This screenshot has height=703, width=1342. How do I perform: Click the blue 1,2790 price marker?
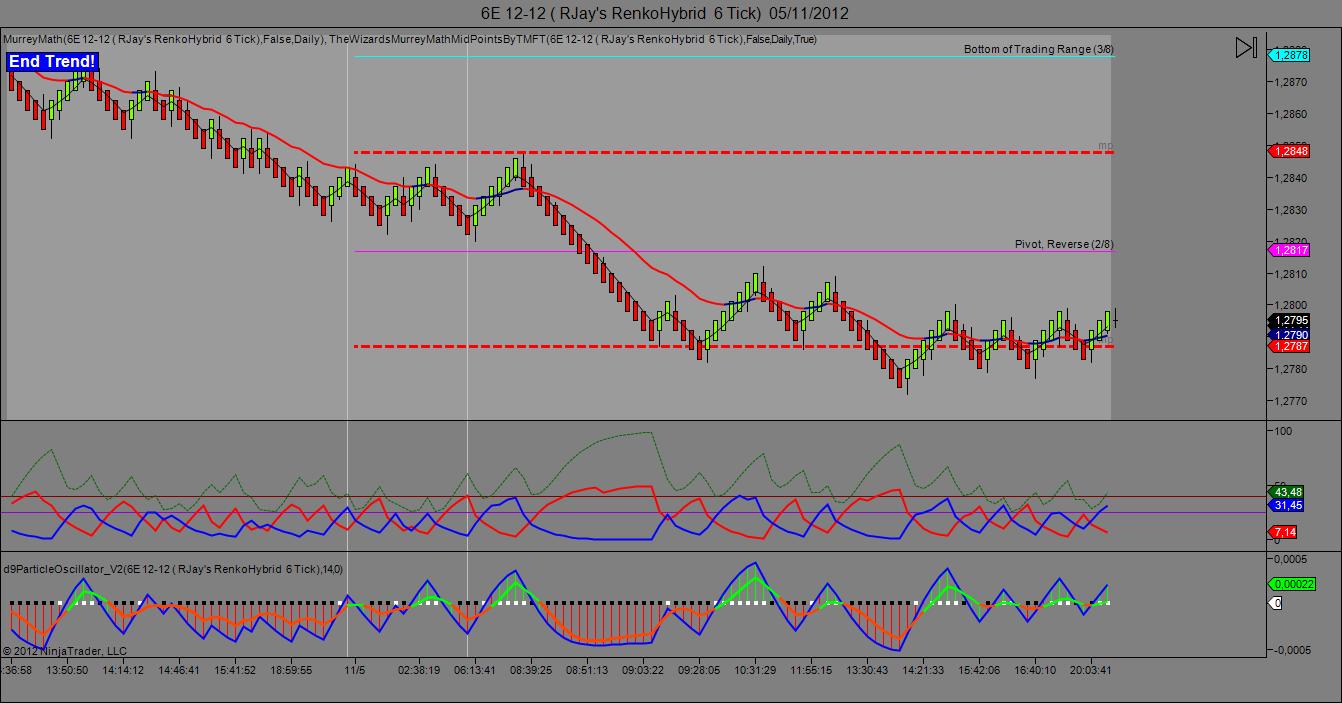[1289, 335]
